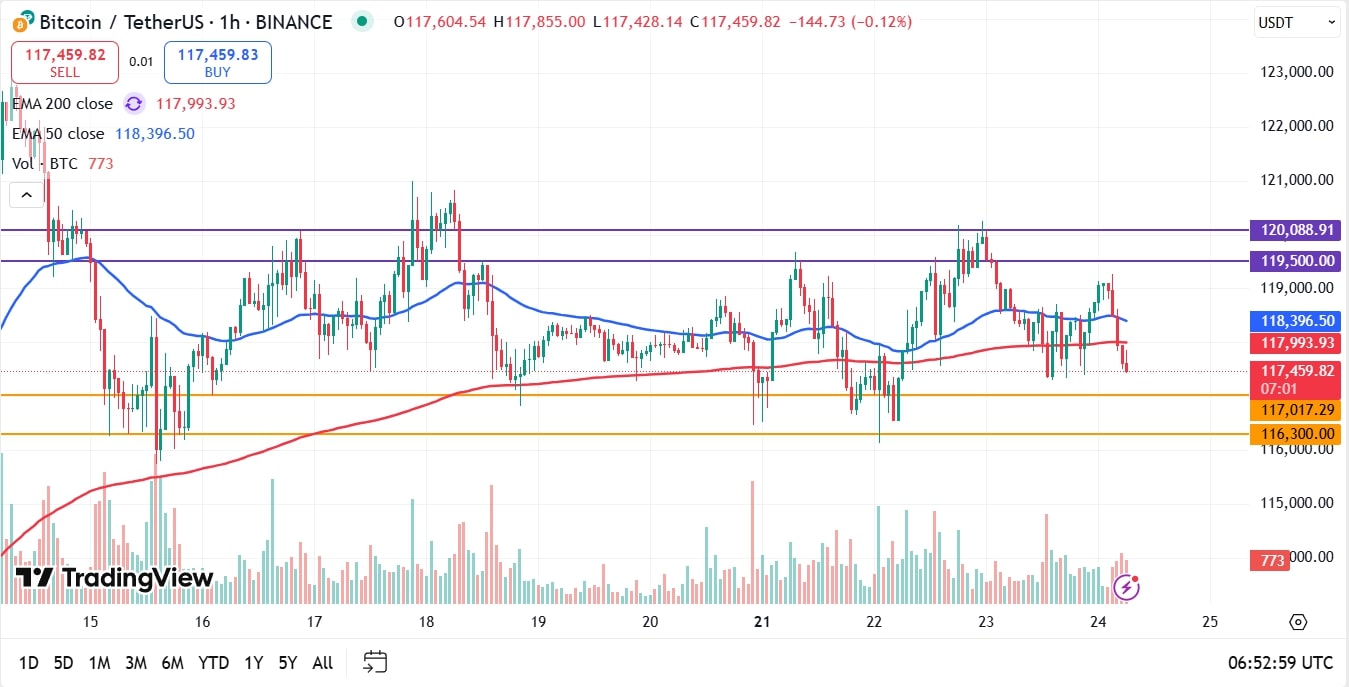The height and width of the screenshot is (687, 1349).
Task: Click the 117,993.93 red EMA price label
Action: click(x=1296, y=343)
